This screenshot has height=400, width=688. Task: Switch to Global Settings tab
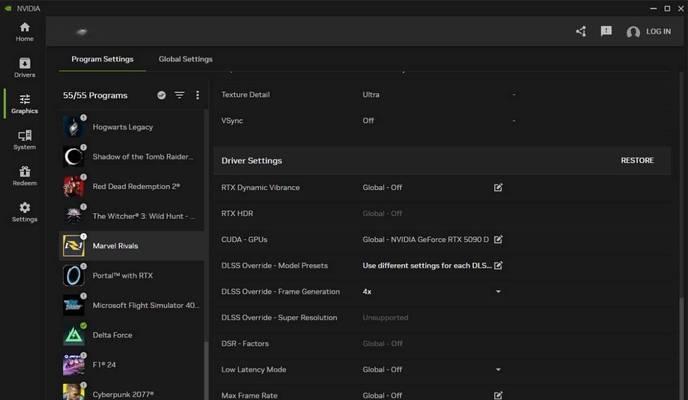[x=185, y=59]
